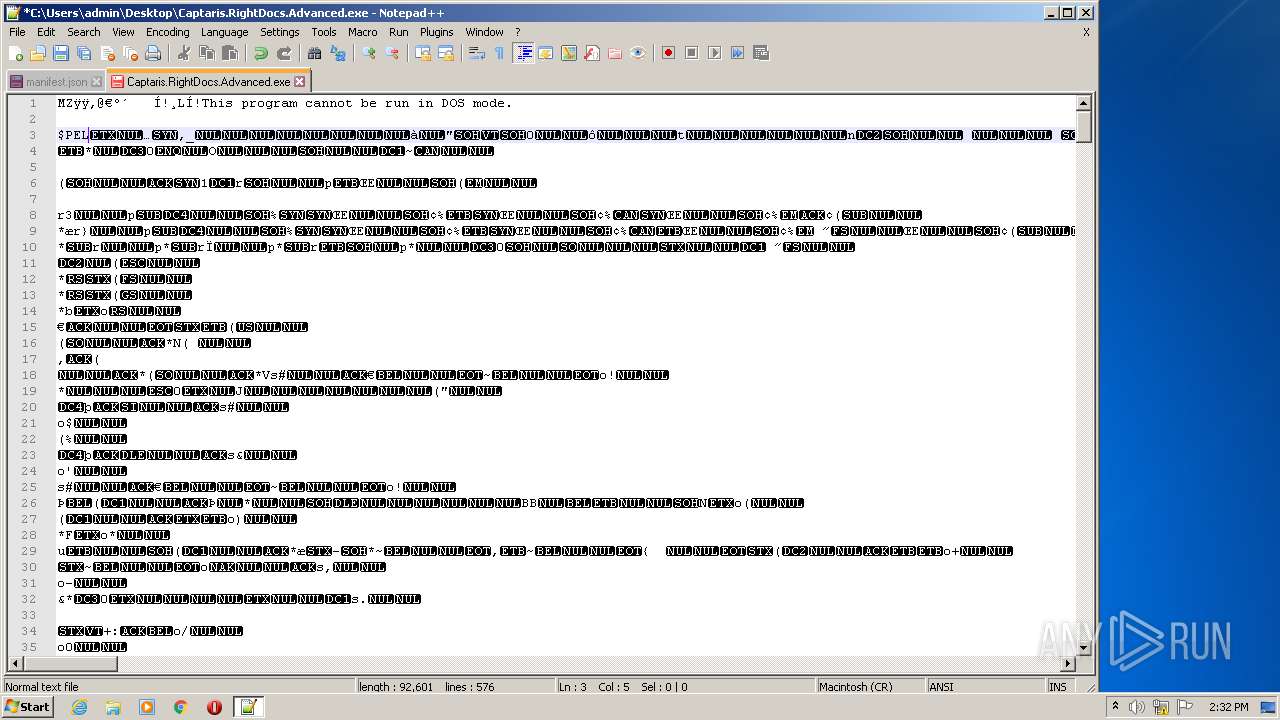Click the Stop macro recording button
The image size is (1280, 720).
pyautogui.click(x=691, y=53)
